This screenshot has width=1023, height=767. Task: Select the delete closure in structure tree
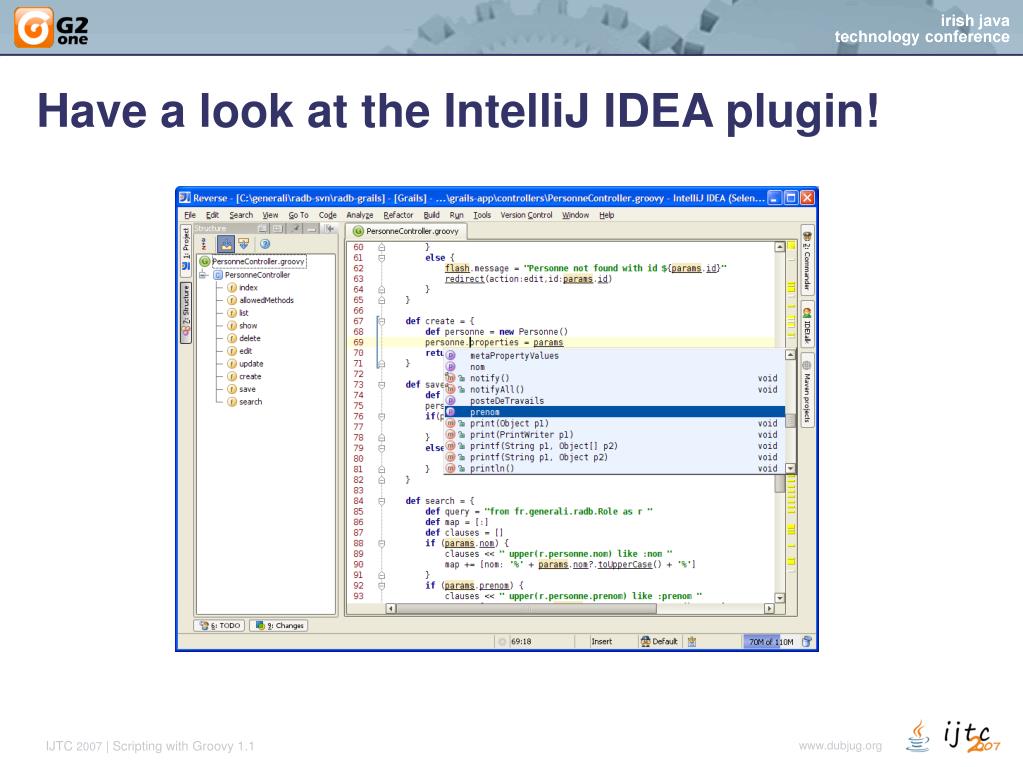243,338
